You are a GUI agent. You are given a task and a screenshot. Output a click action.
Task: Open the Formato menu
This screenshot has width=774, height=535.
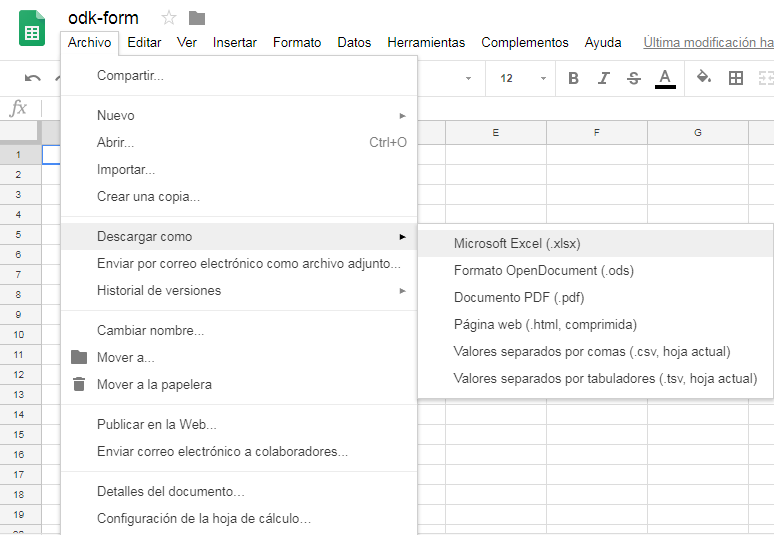pos(297,42)
